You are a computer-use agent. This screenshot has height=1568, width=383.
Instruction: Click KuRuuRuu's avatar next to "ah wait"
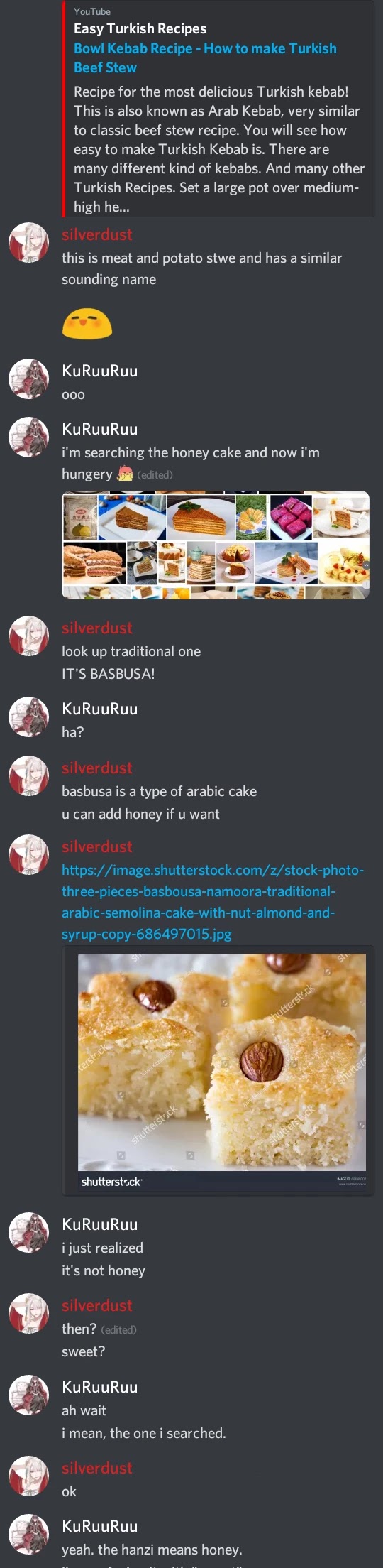click(x=28, y=1395)
